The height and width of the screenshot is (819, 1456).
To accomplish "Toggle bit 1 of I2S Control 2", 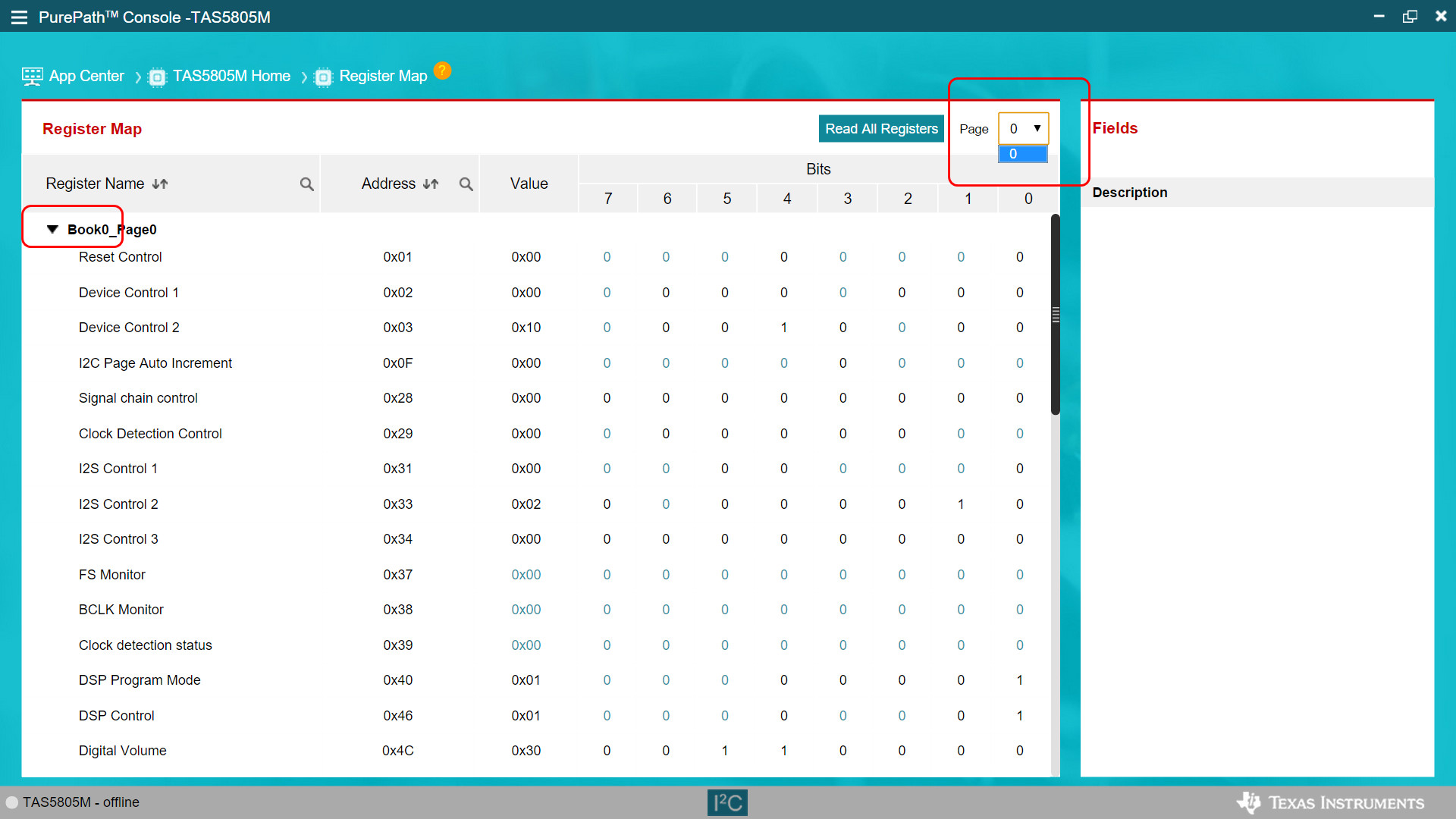I will tap(961, 504).
